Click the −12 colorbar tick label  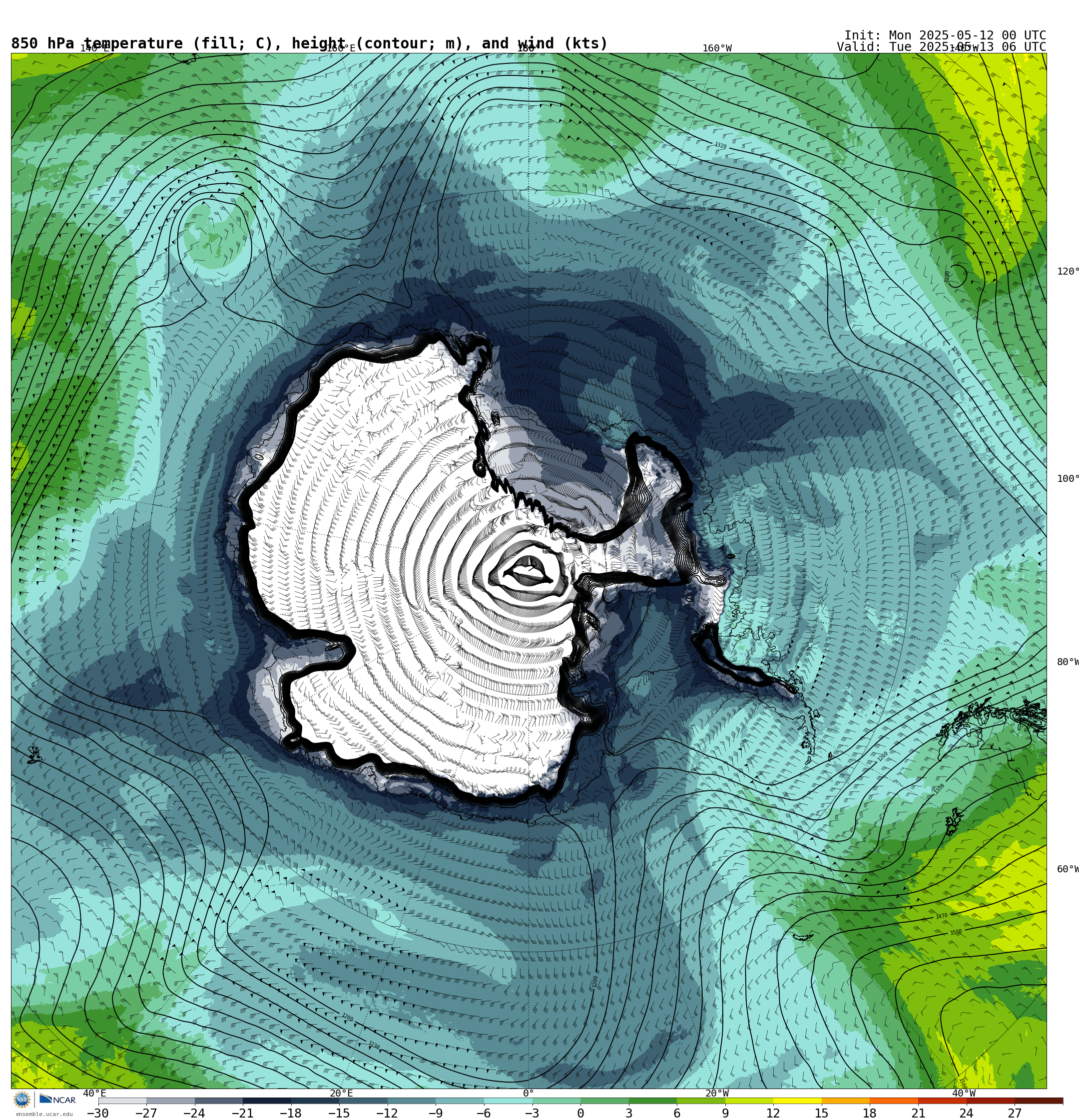387,1113
